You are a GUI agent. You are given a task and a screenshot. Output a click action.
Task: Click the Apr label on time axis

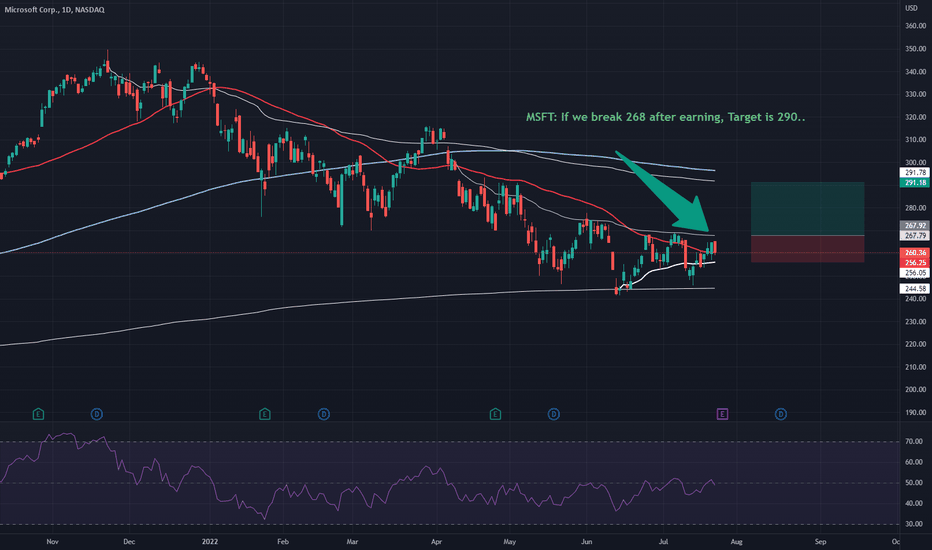click(437, 542)
